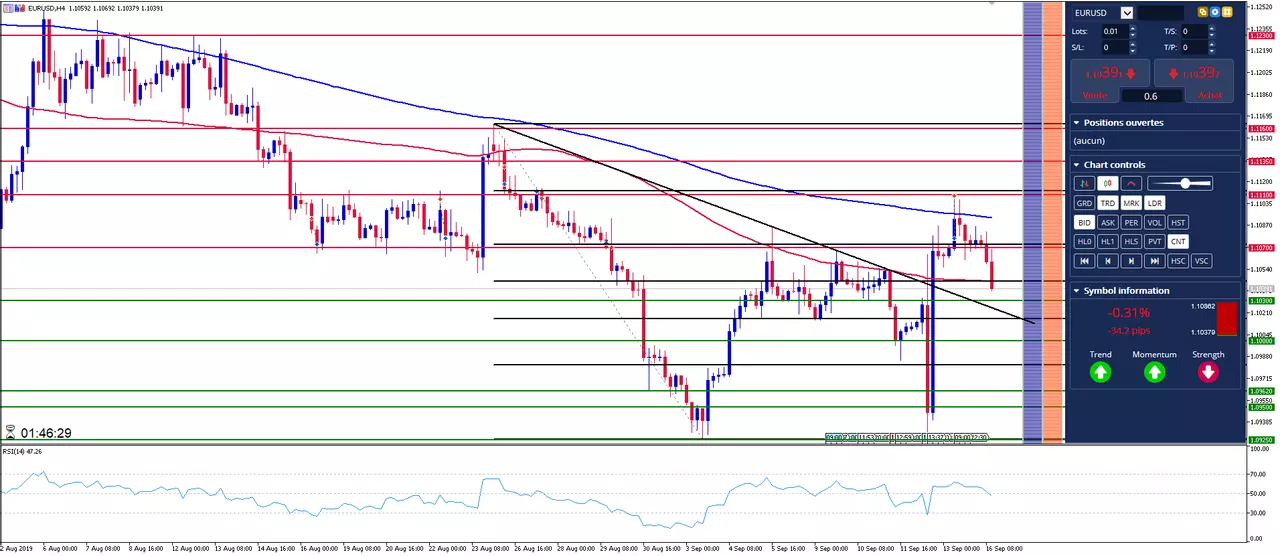This screenshot has width=1280, height=556.
Task: Jump chart to the beginning
Action: pyautogui.click(x=1084, y=261)
